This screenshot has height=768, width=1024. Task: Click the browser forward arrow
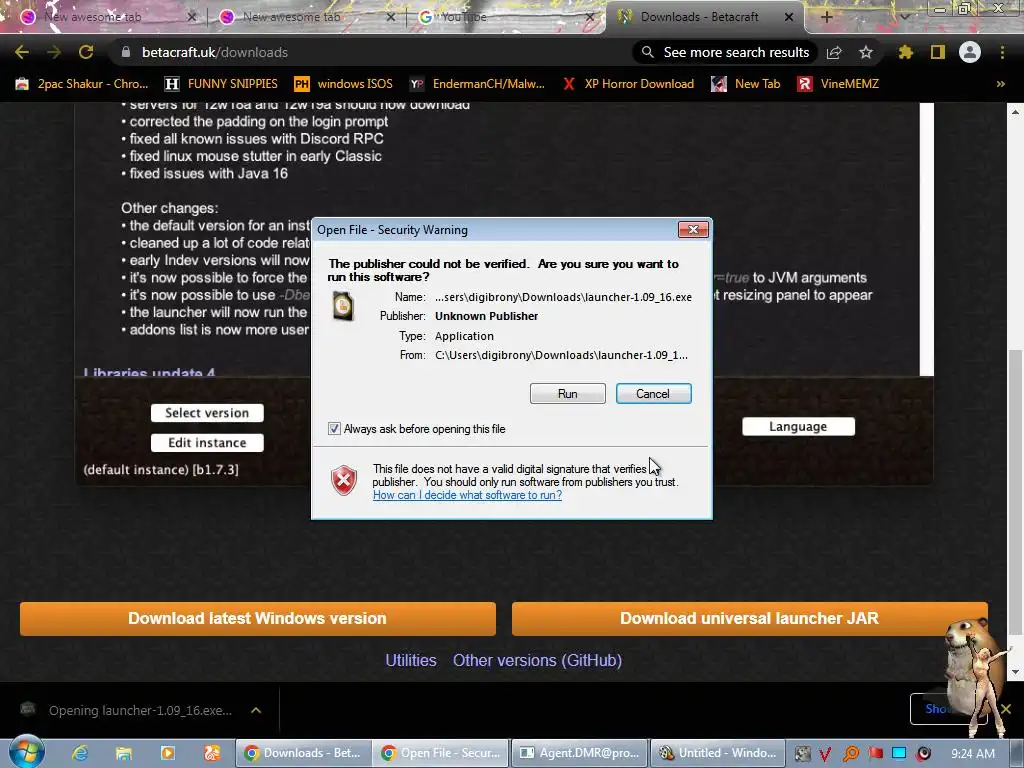click(x=54, y=52)
